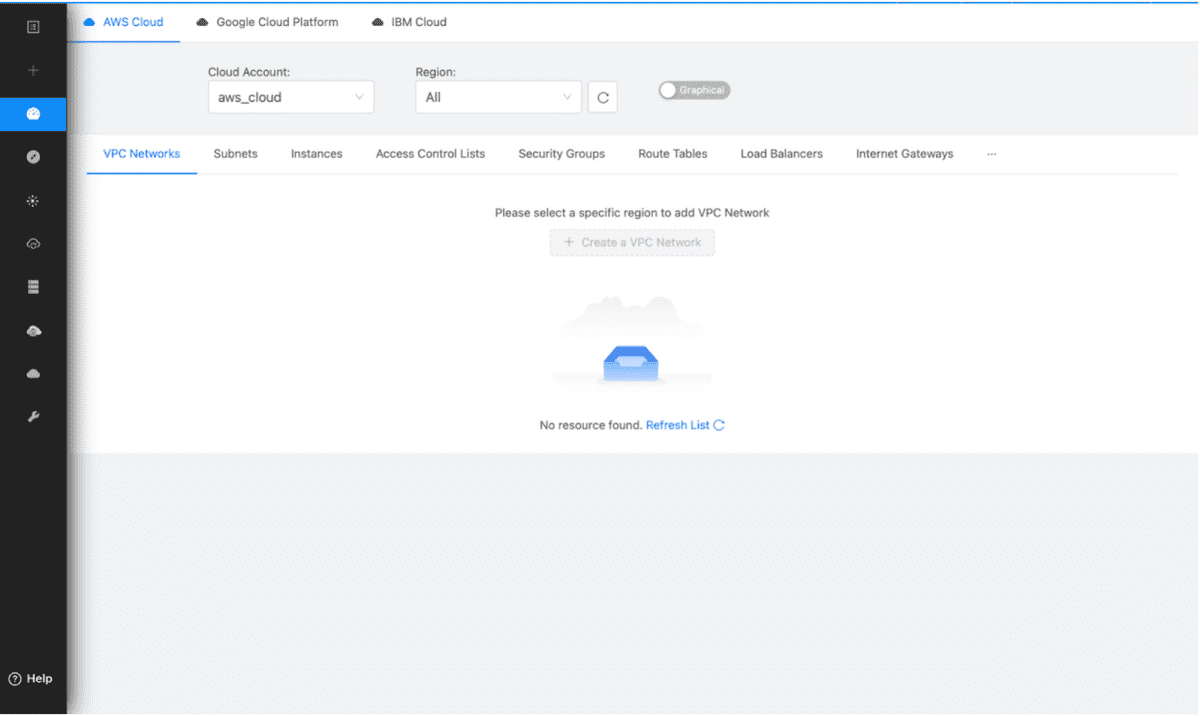
Task: Click the refresh arrow after Refresh List
Action: [x=719, y=425]
